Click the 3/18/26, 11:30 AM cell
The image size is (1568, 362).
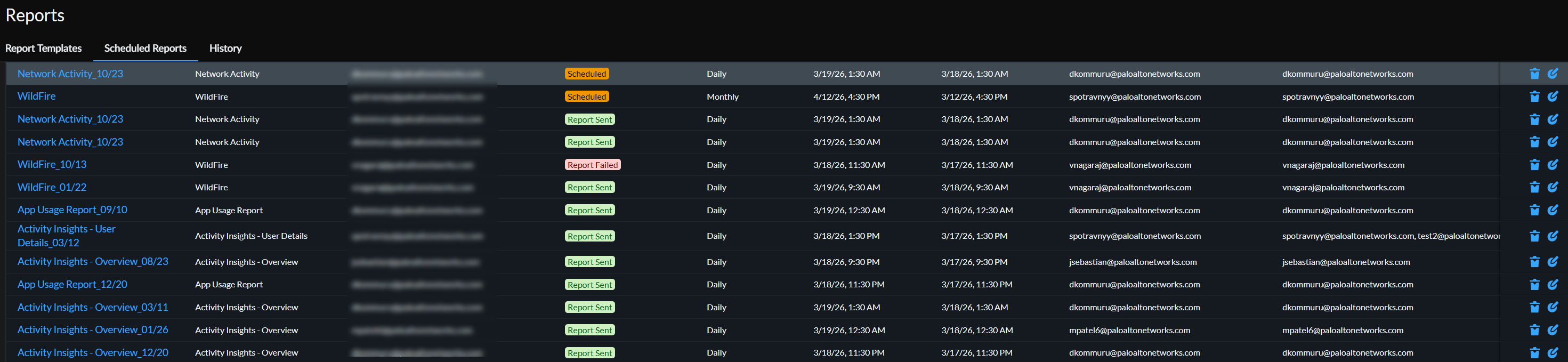point(849,165)
